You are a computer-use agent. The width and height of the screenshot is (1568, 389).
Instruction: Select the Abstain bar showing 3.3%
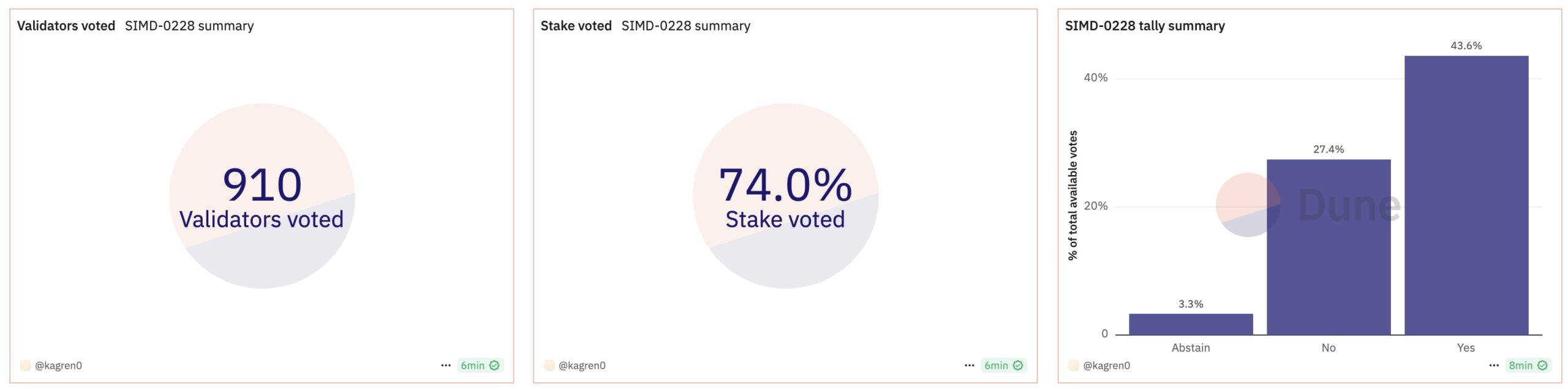click(x=1191, y=324)
